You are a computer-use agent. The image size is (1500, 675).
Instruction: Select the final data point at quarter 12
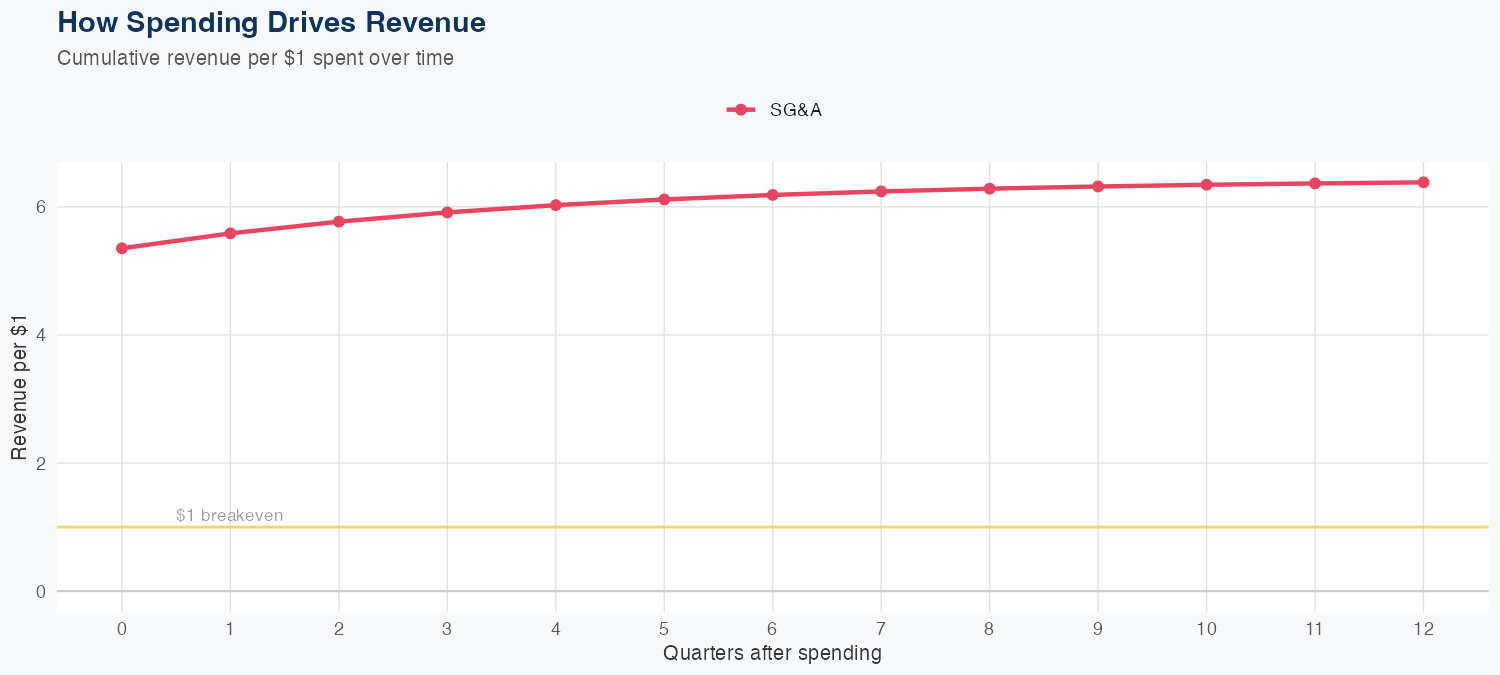tap(1423, 182)
